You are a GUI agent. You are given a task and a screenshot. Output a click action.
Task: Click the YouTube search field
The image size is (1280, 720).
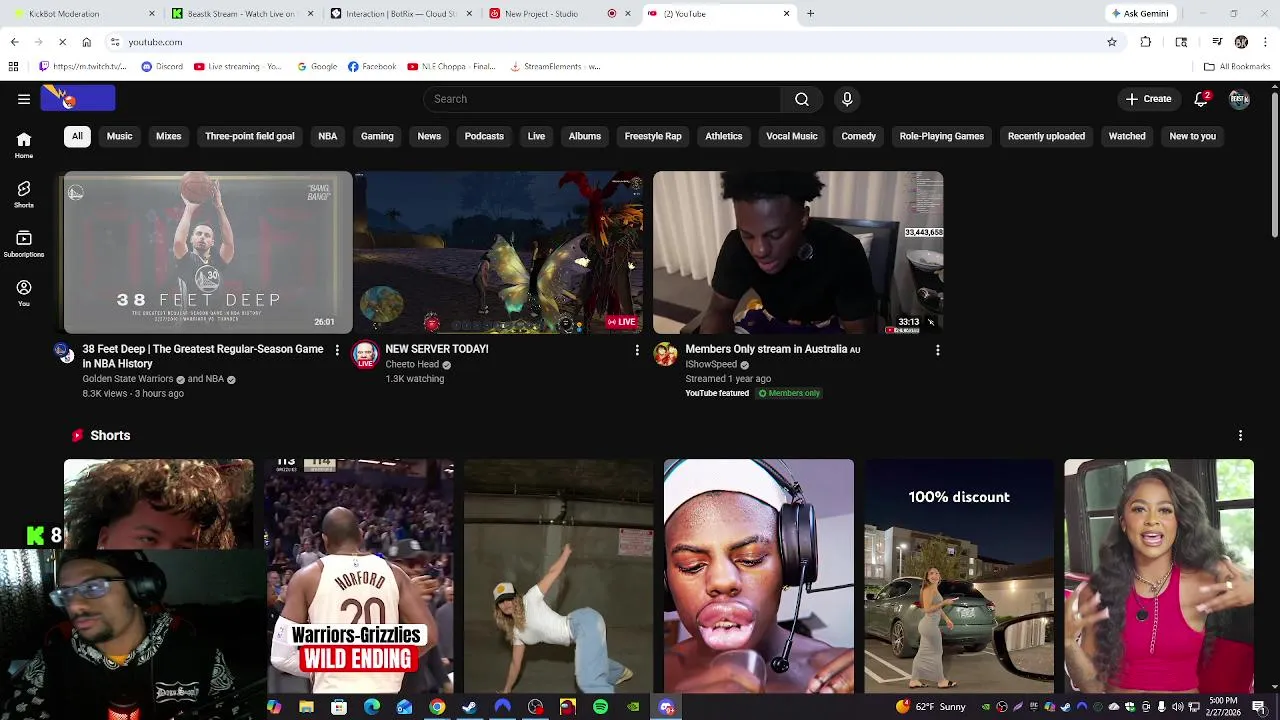602,99
